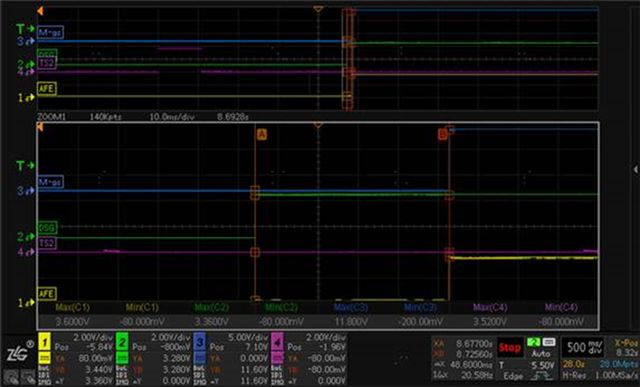Select the Max(C1) measurement
Image resolution: width=640 pixels, height=387 pixels.
(72, 307)
